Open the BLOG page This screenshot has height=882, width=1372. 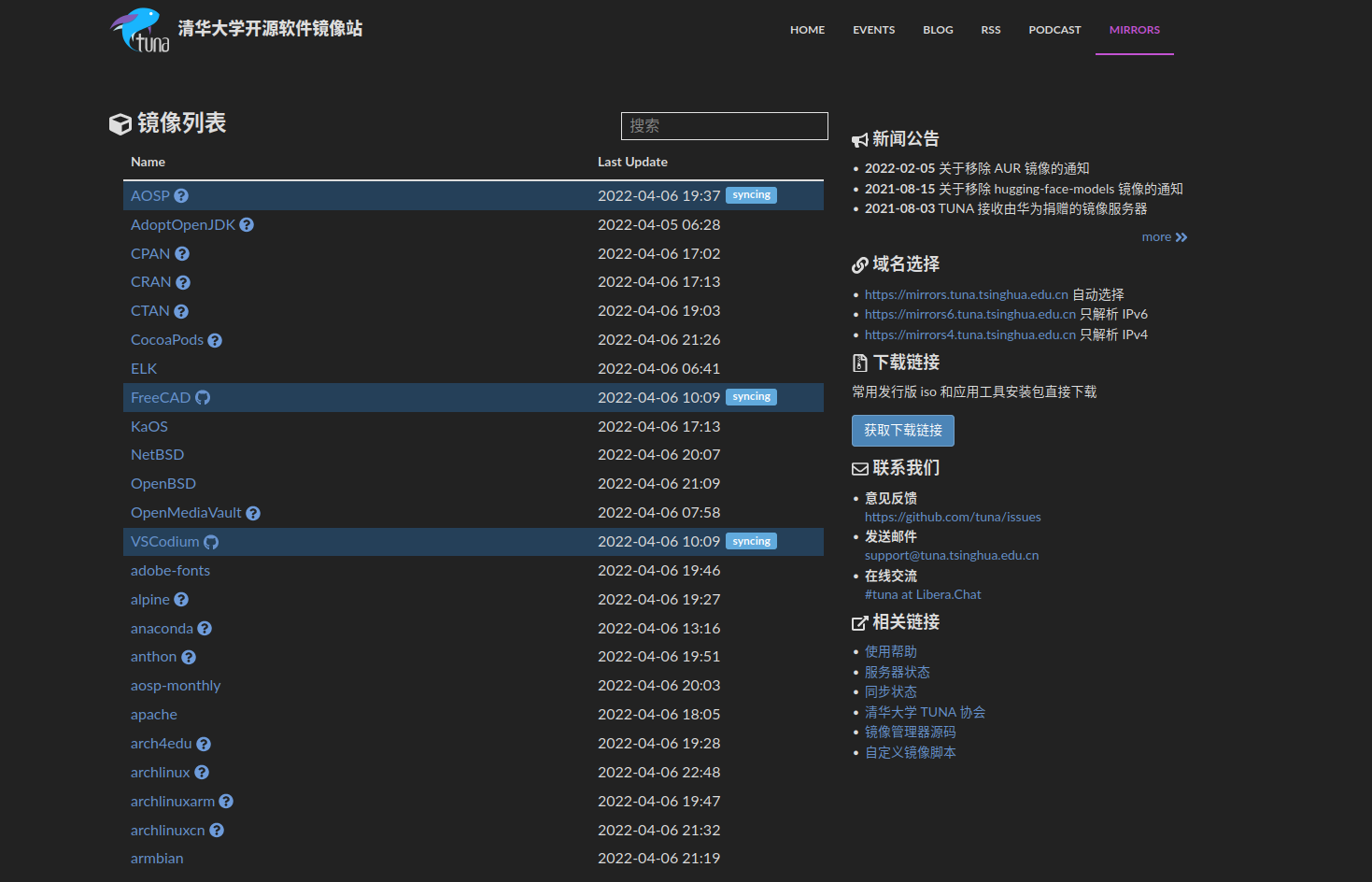[x=938, y=30]
